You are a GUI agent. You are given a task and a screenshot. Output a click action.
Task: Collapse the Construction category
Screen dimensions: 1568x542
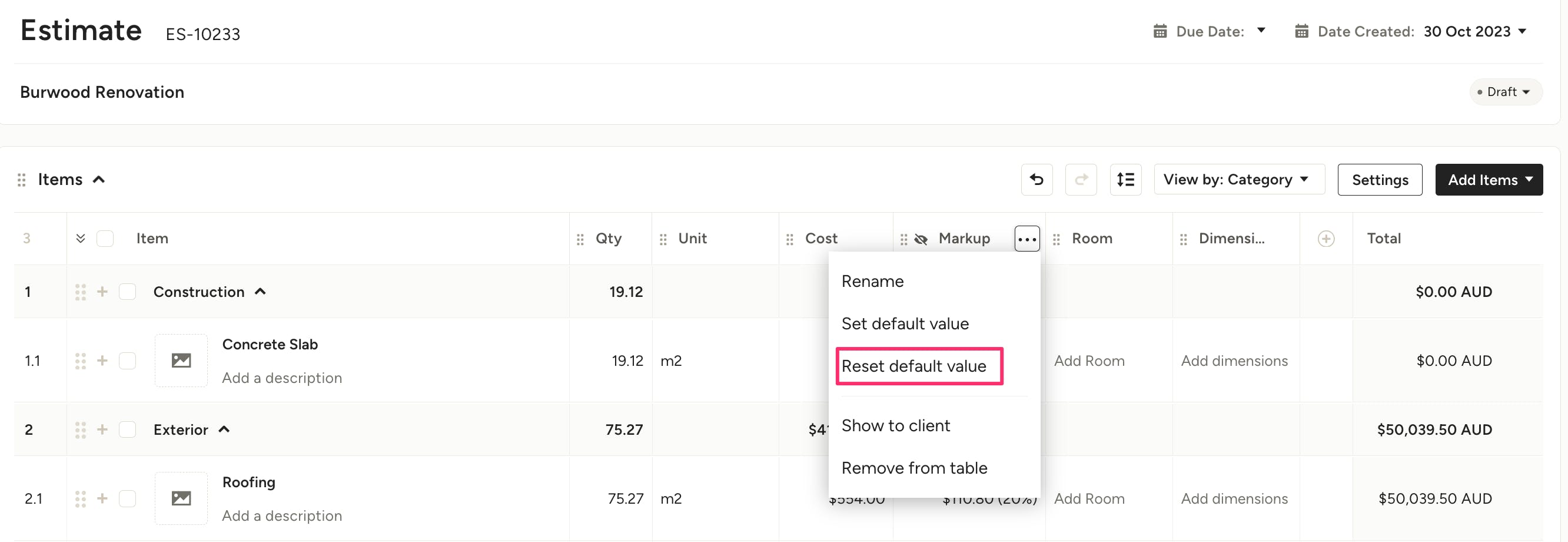coord(261,292)
